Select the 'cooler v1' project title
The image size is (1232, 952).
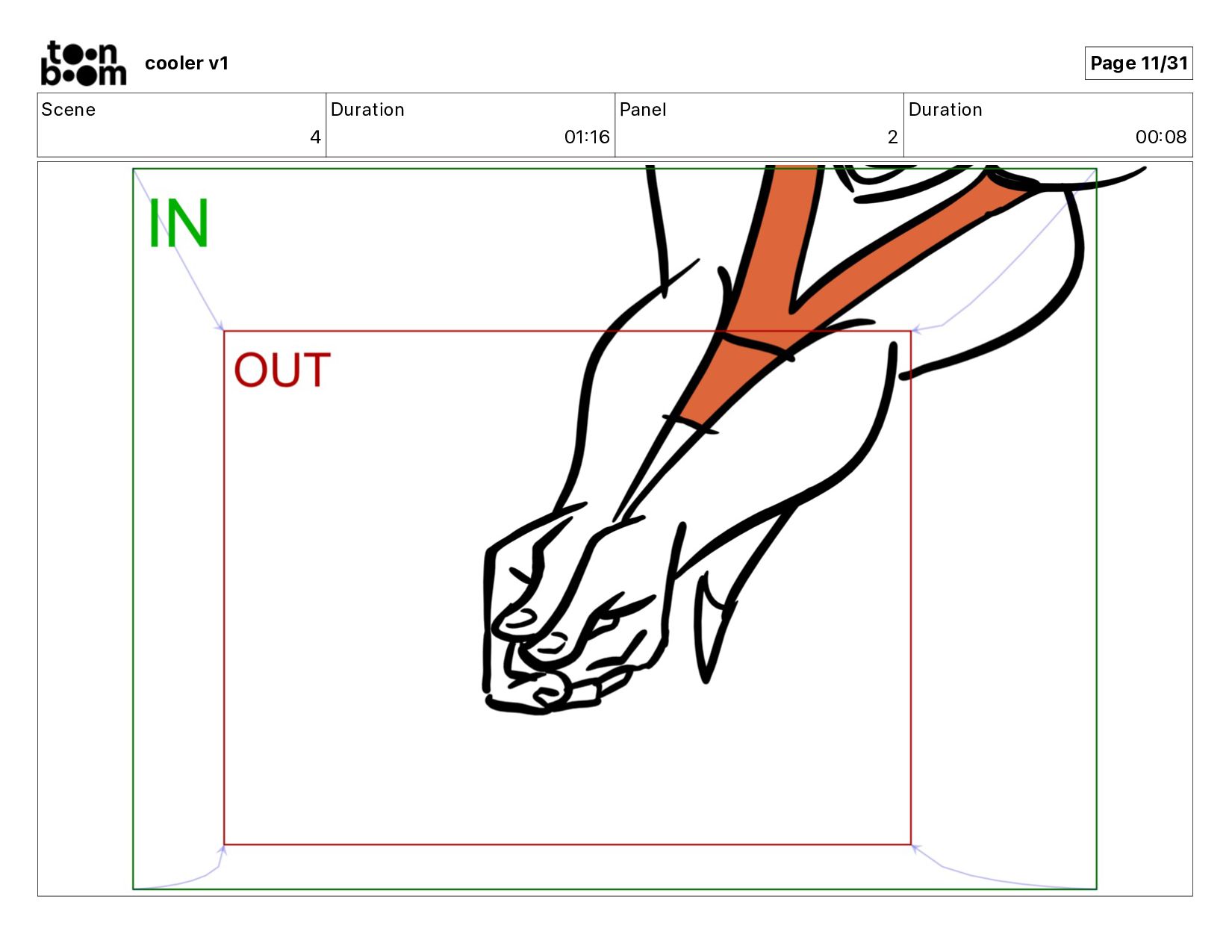(x=187, y=63)
